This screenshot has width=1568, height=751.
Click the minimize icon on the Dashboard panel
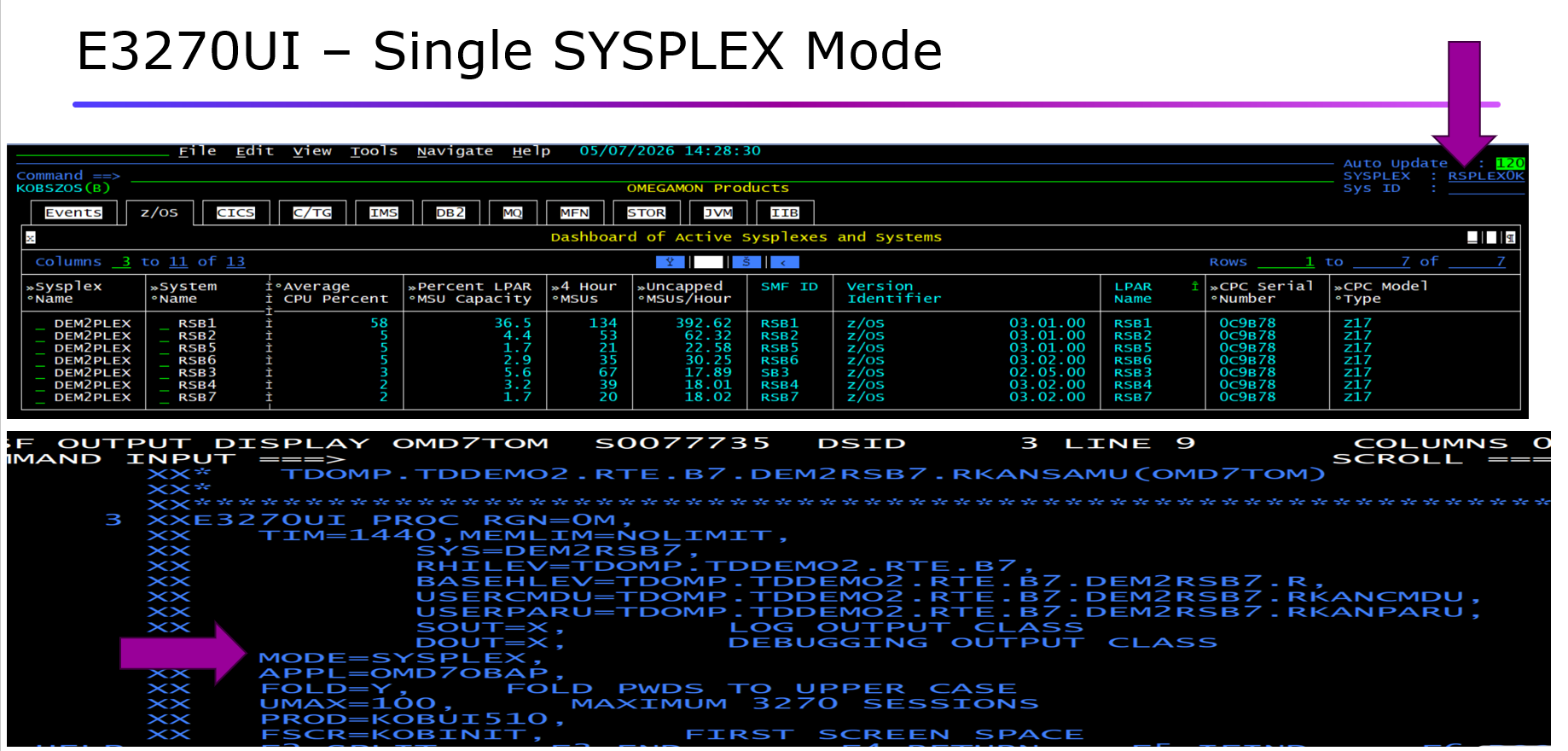coord(1472,237)
